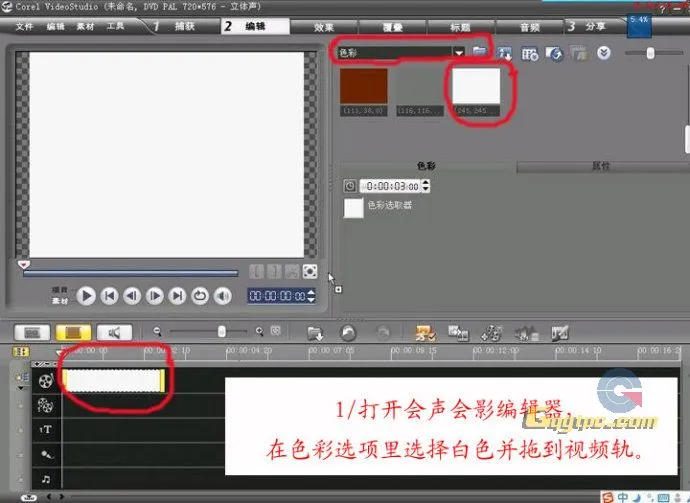Click the clock icon beside duration

coord(350,186)
